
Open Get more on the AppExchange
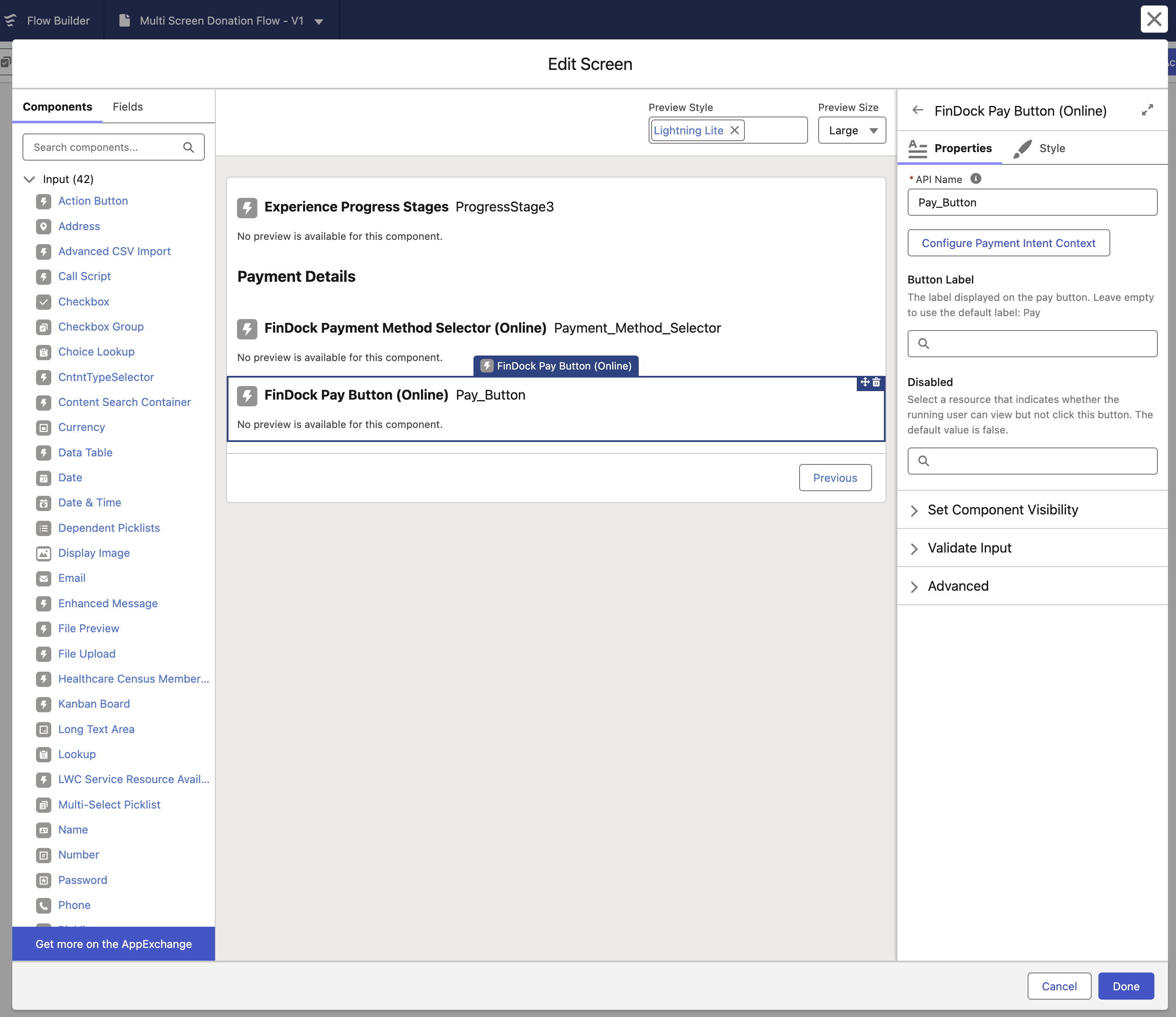tap(114, 944)
